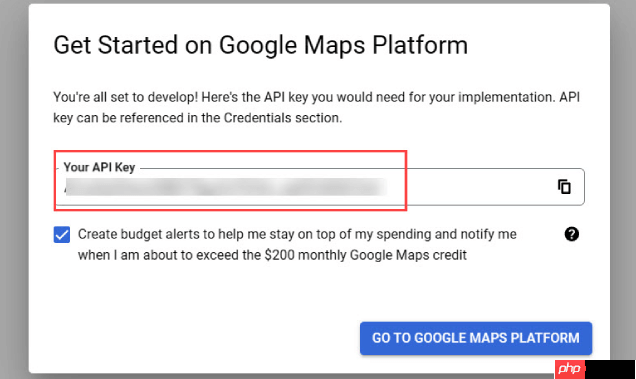
Task: Focus the Your API Key field
Action: 319,187
